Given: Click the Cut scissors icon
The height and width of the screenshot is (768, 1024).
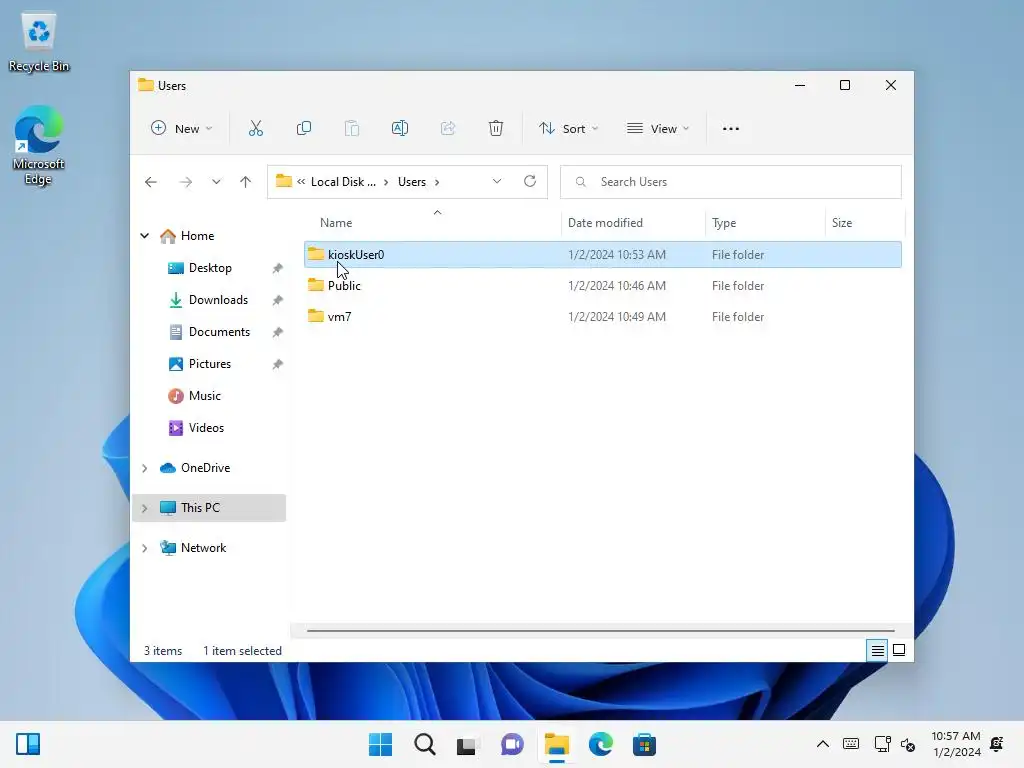Looking at the screenshot, I should 255,129.
